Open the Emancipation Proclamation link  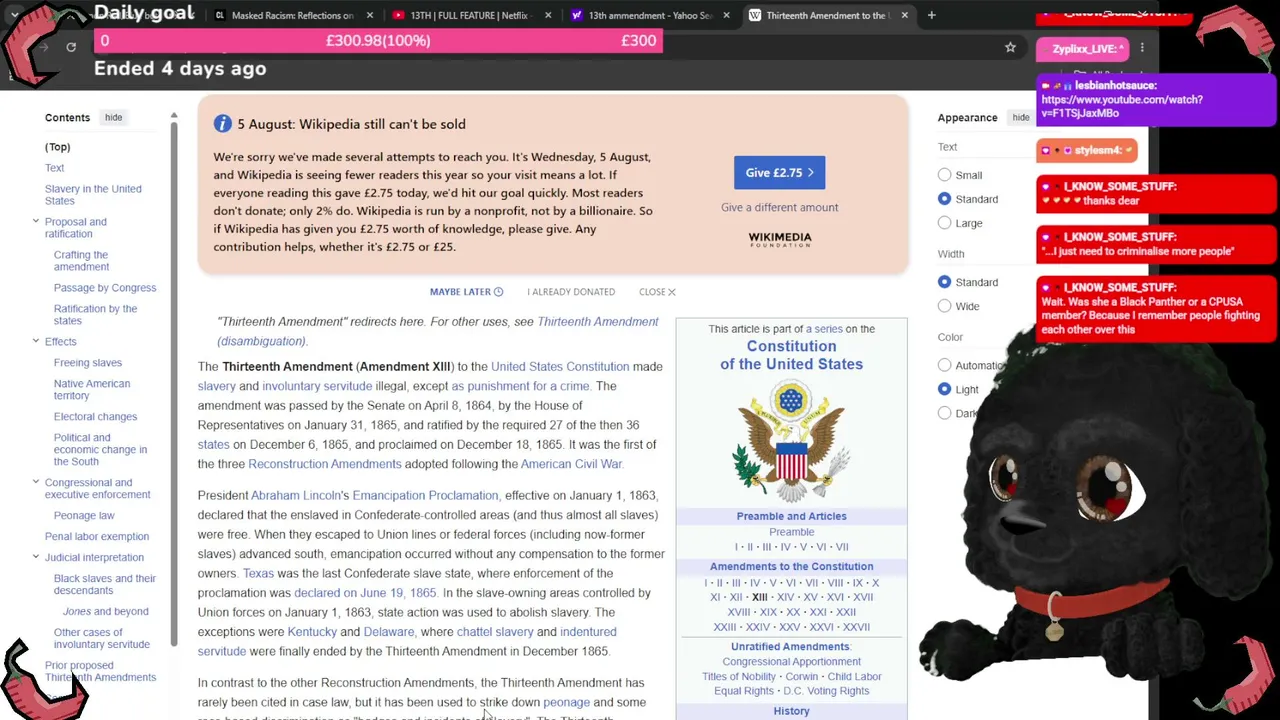425,496
